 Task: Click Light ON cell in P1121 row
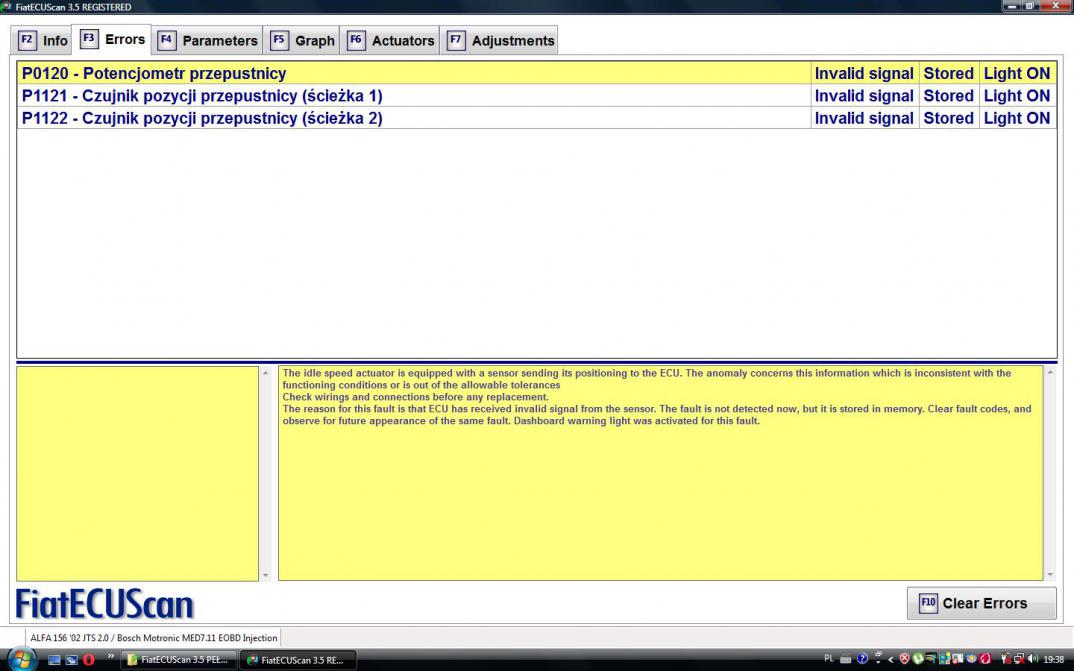[x=1017, y=96]
